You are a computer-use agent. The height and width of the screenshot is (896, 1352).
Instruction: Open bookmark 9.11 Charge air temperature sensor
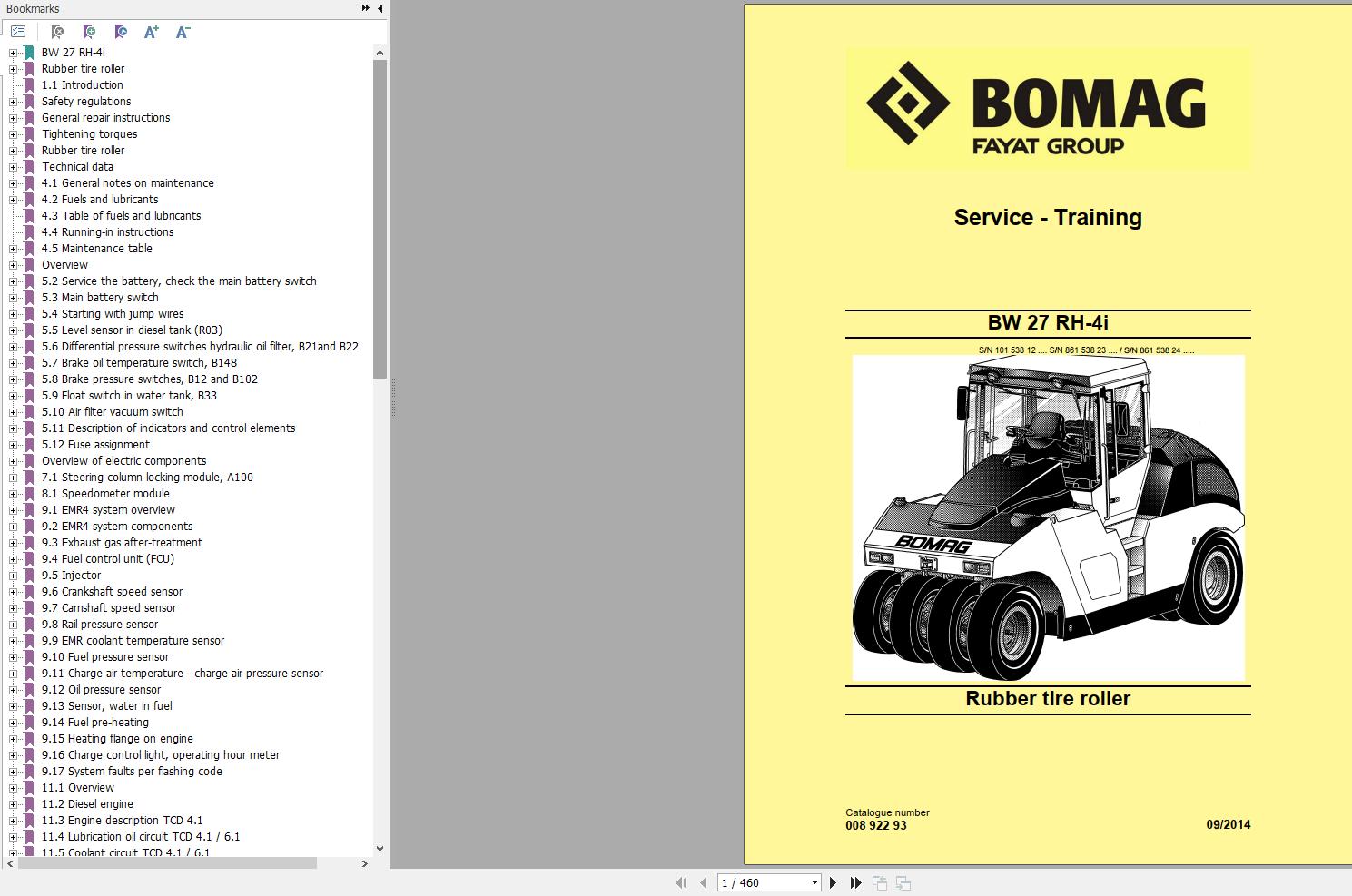tap(183, 674)
